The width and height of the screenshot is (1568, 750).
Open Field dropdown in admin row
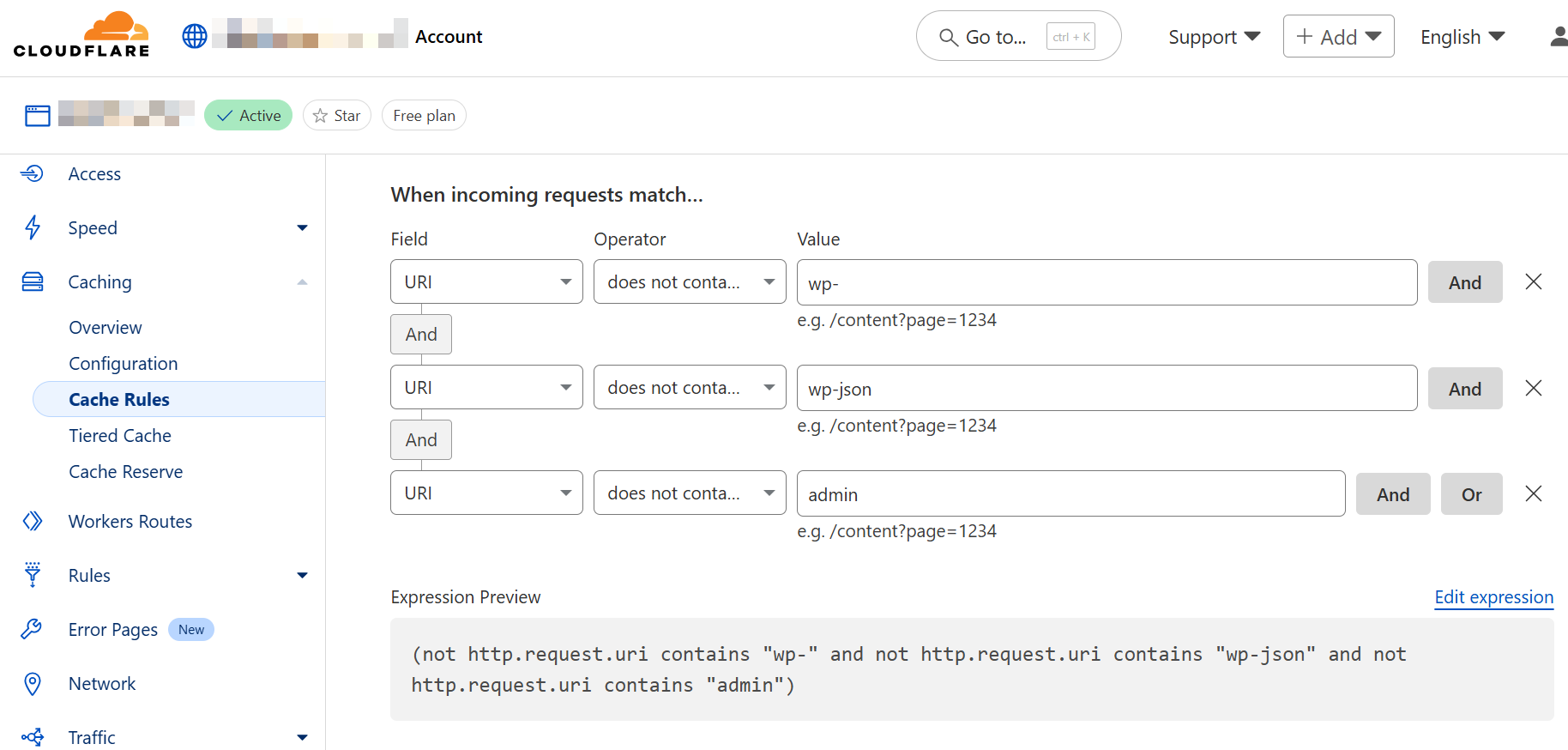point(486,493)
